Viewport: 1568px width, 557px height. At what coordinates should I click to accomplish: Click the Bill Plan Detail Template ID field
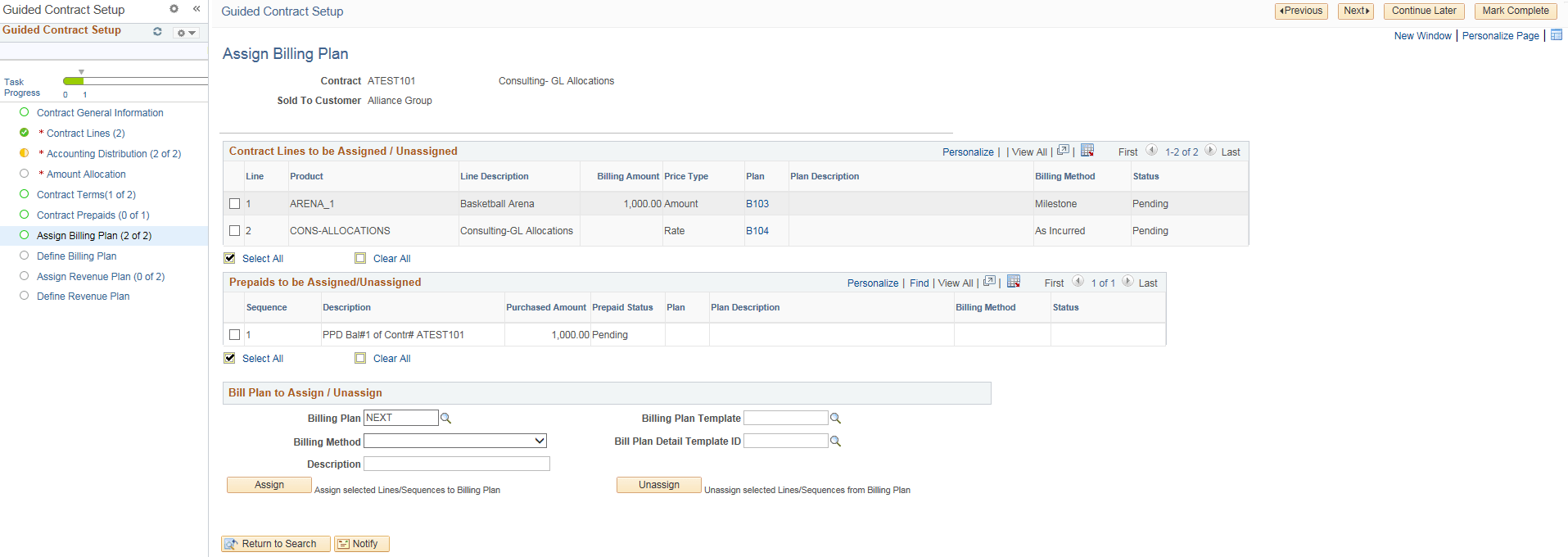point(786,441)
